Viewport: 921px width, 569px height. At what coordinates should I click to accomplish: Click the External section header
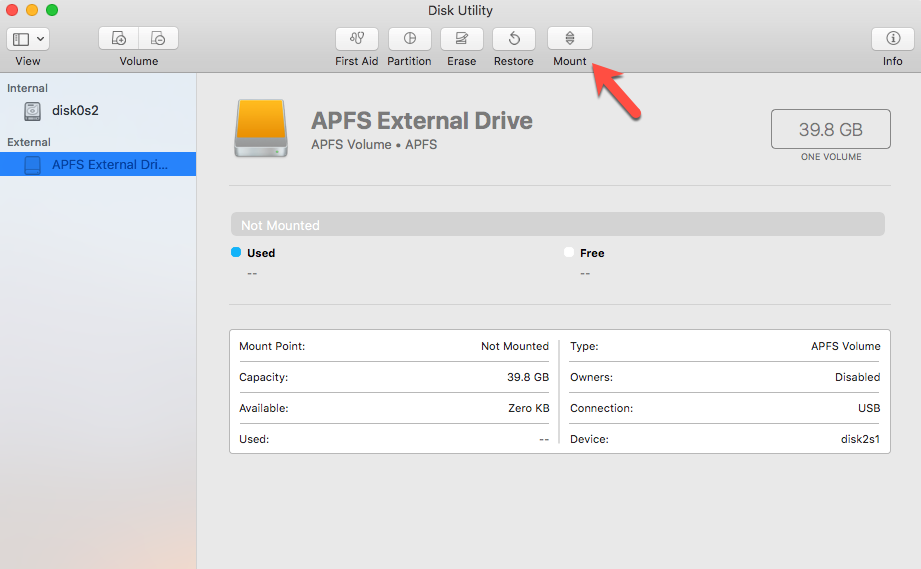[x=29, y=142]
